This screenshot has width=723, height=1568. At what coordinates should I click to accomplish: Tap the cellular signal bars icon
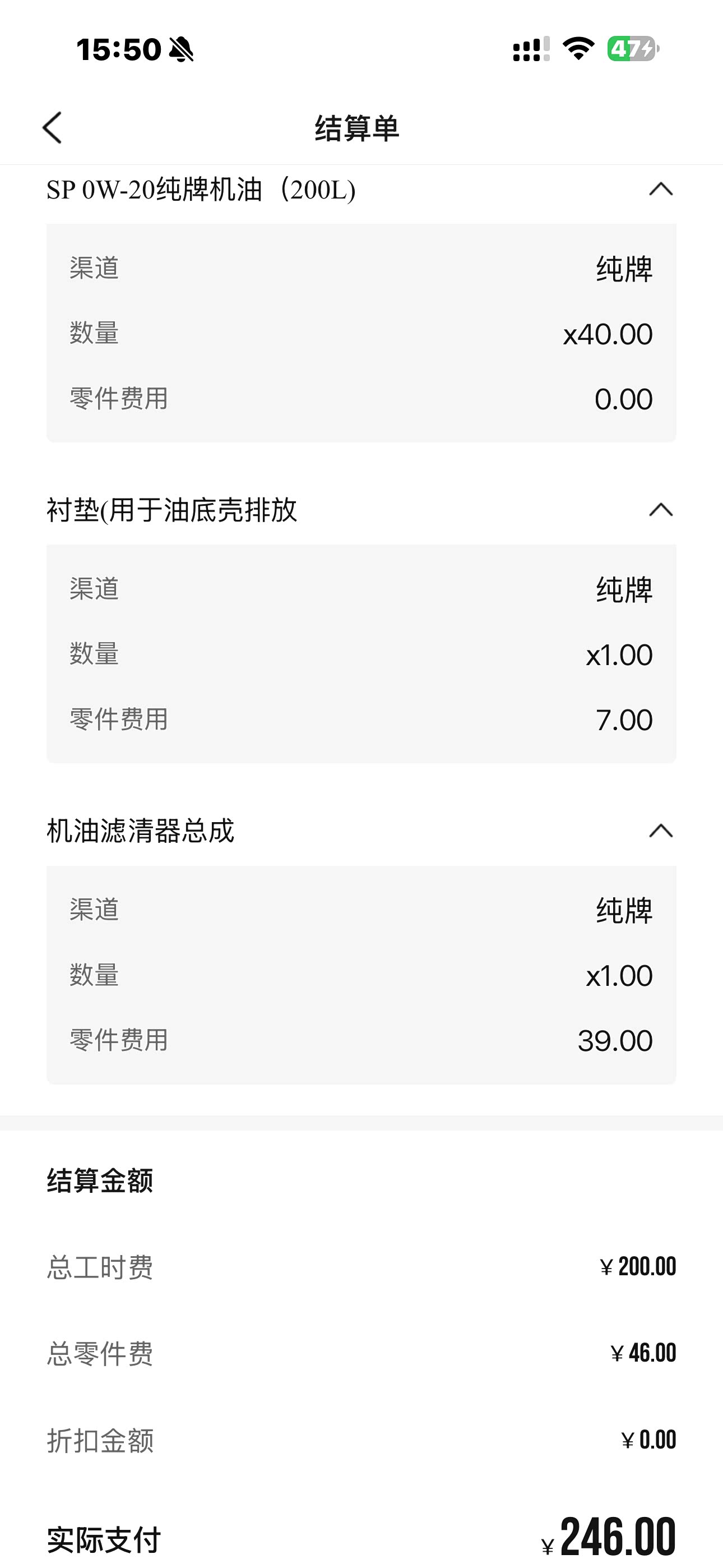coord(531,49)
